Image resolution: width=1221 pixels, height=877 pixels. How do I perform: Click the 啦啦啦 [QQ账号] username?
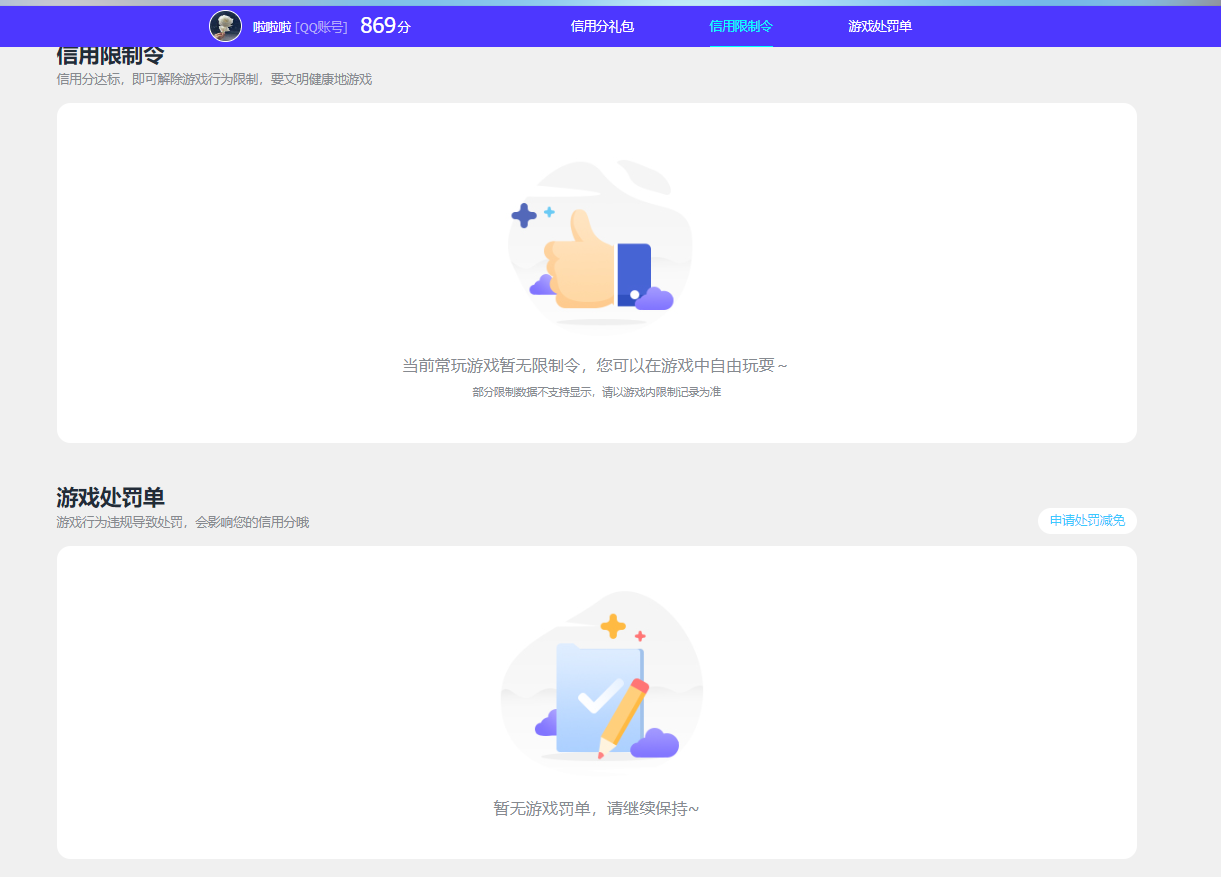pos(300,27)
